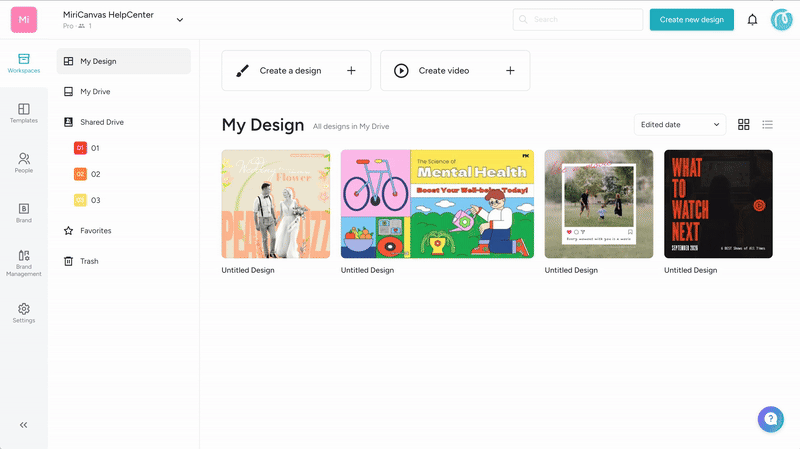Open the Workspaces sidebar section
Screen dimensions: 800x449
[23, 63]
